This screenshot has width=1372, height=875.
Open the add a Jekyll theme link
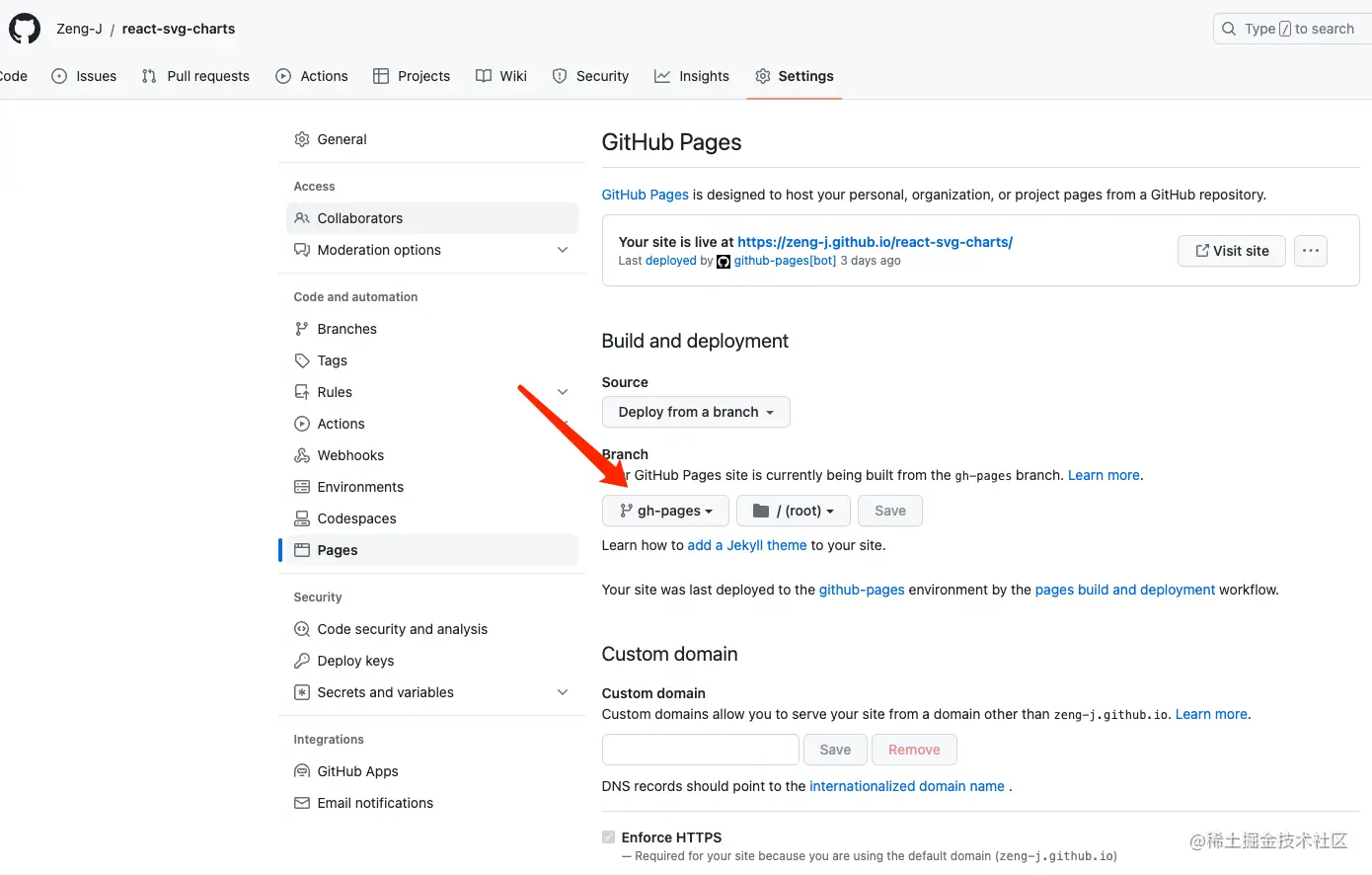(747, 545)
